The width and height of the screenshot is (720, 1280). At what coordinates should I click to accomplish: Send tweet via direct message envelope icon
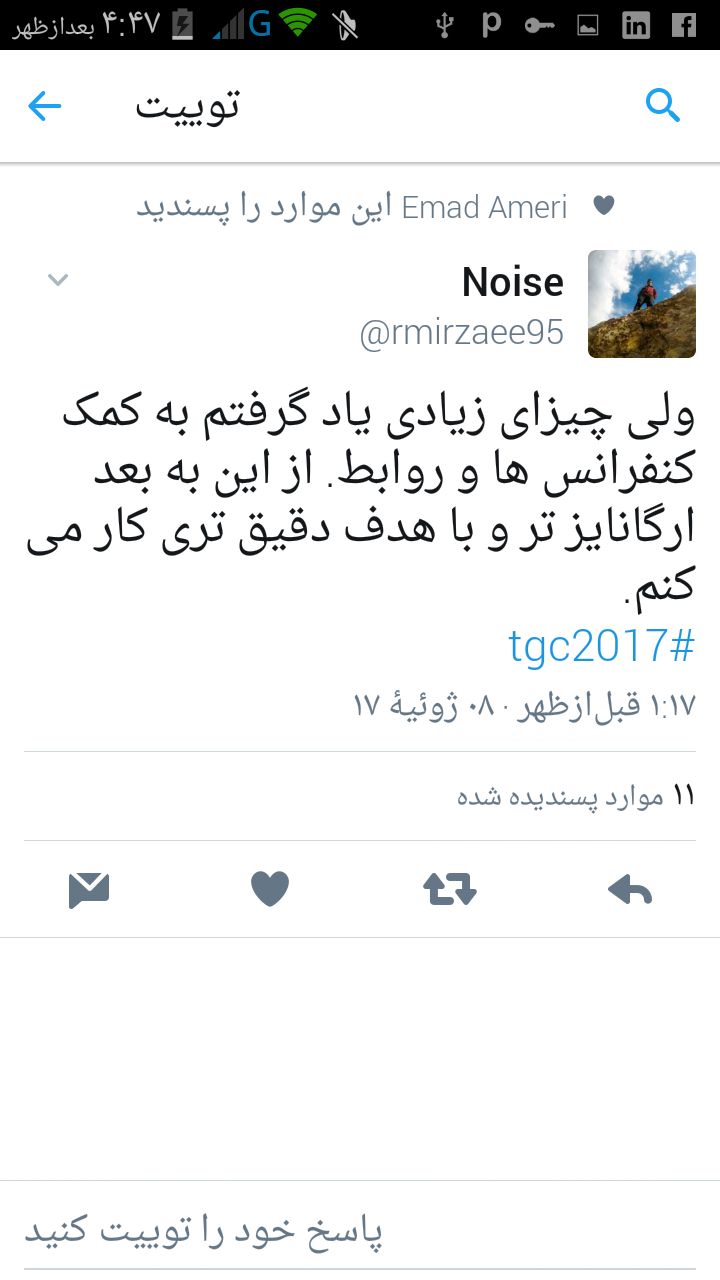[x=89, y=889]
